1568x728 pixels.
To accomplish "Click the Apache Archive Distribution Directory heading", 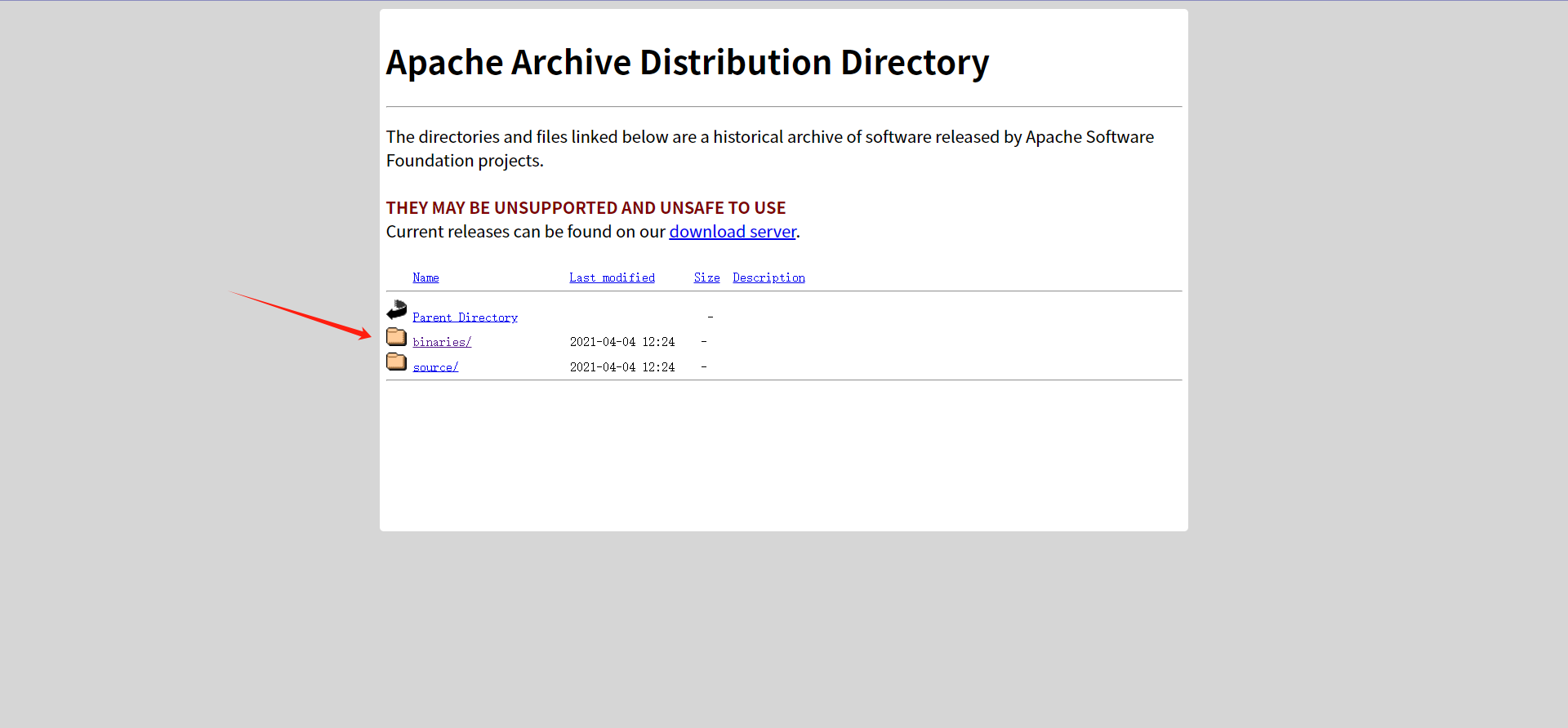I will tap(688, 63).
